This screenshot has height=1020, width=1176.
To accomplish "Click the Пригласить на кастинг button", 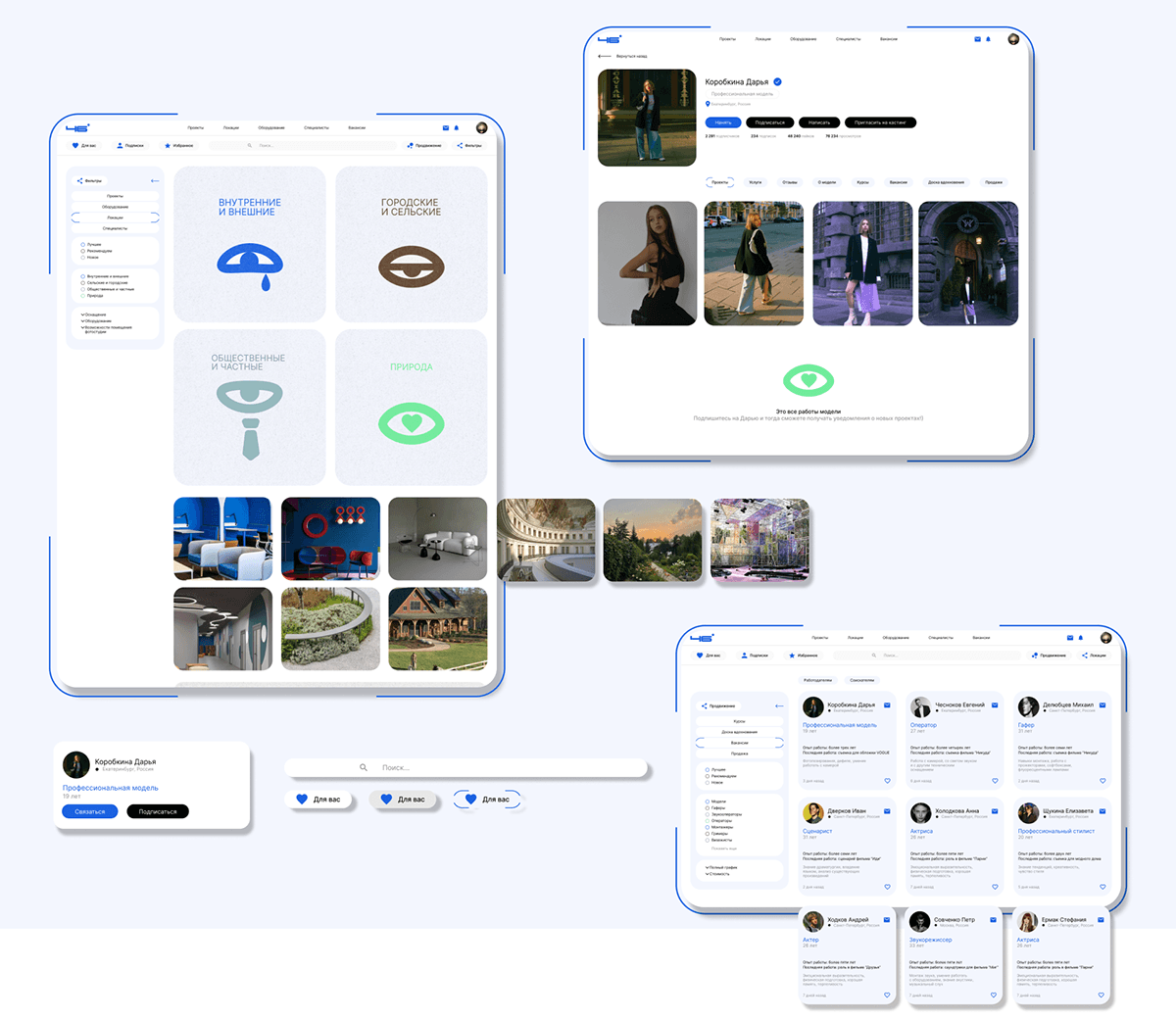I will click(x=881, y=122).
